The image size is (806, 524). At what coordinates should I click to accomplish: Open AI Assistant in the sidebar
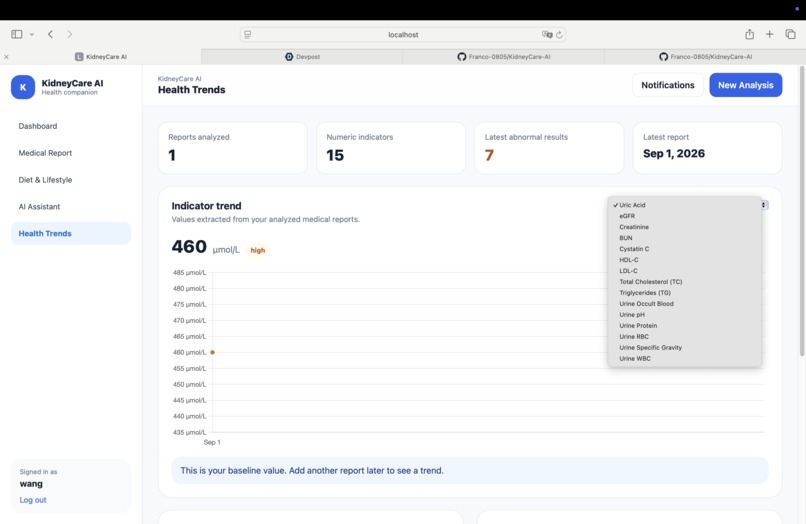point(71,206)
